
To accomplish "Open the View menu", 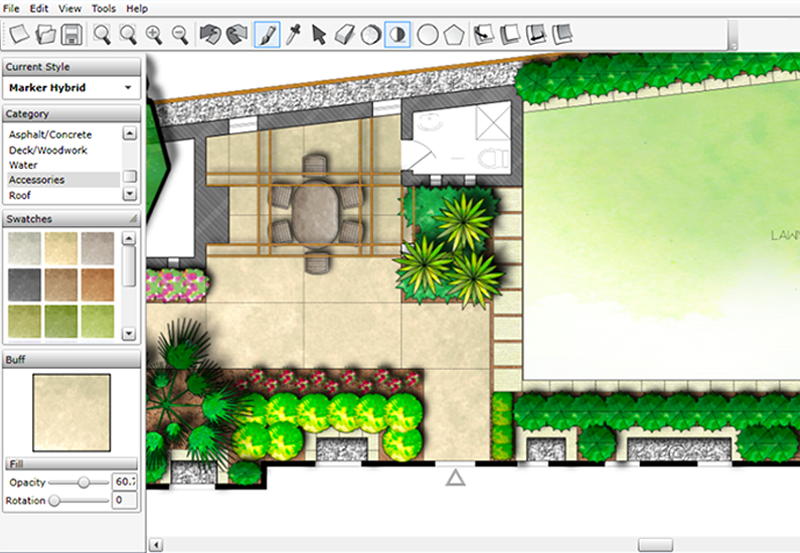I will [x=70, y=9].
